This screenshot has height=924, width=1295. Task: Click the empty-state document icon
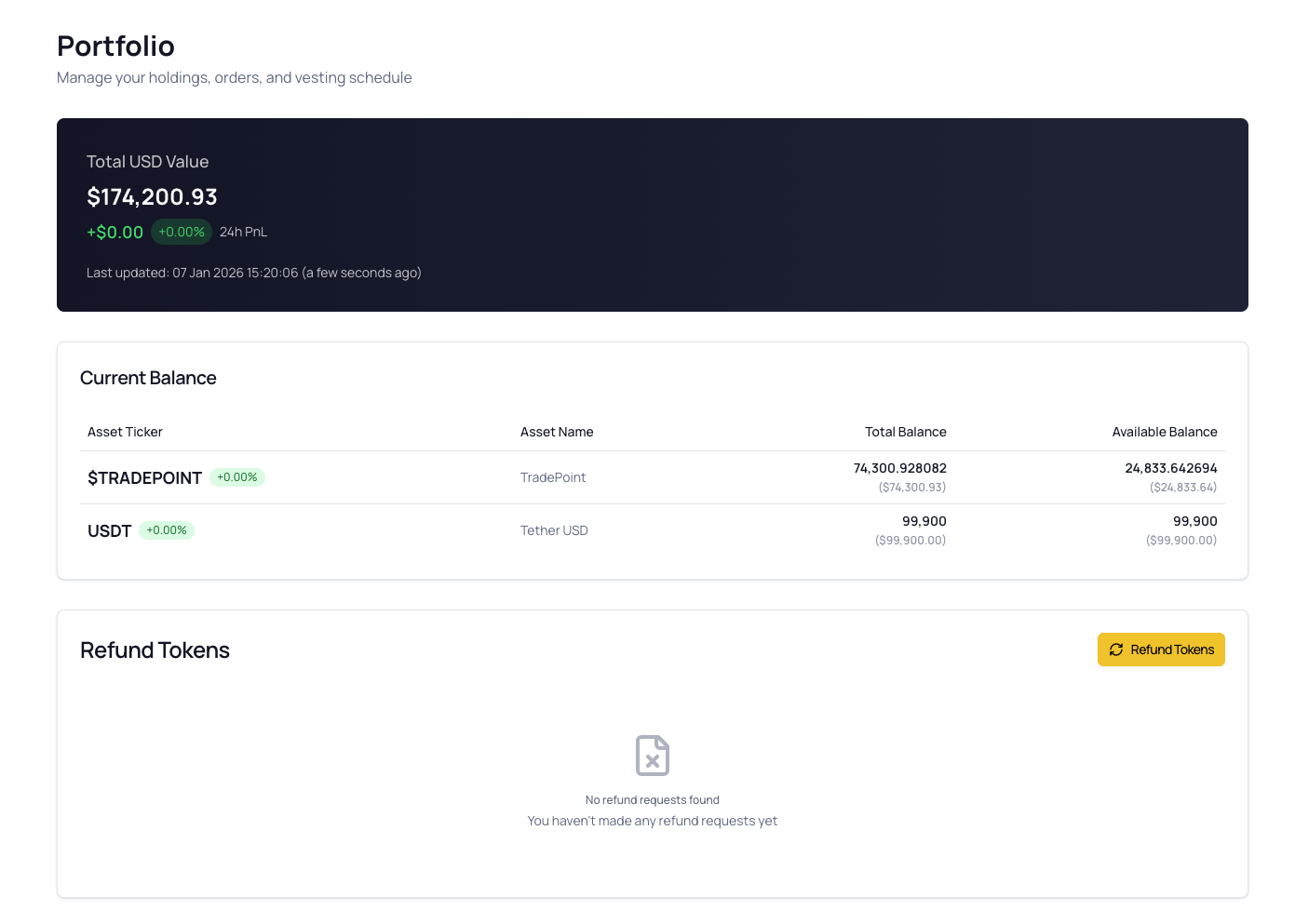coord(652,756)
